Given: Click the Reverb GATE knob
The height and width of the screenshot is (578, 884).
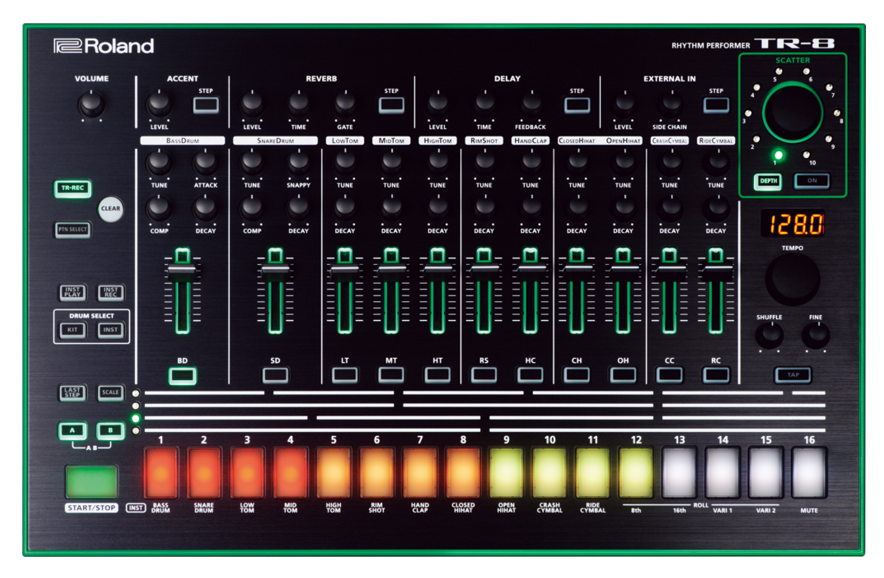Looking at the screenshot, I should pyautogui.click(x=345, y=104).
